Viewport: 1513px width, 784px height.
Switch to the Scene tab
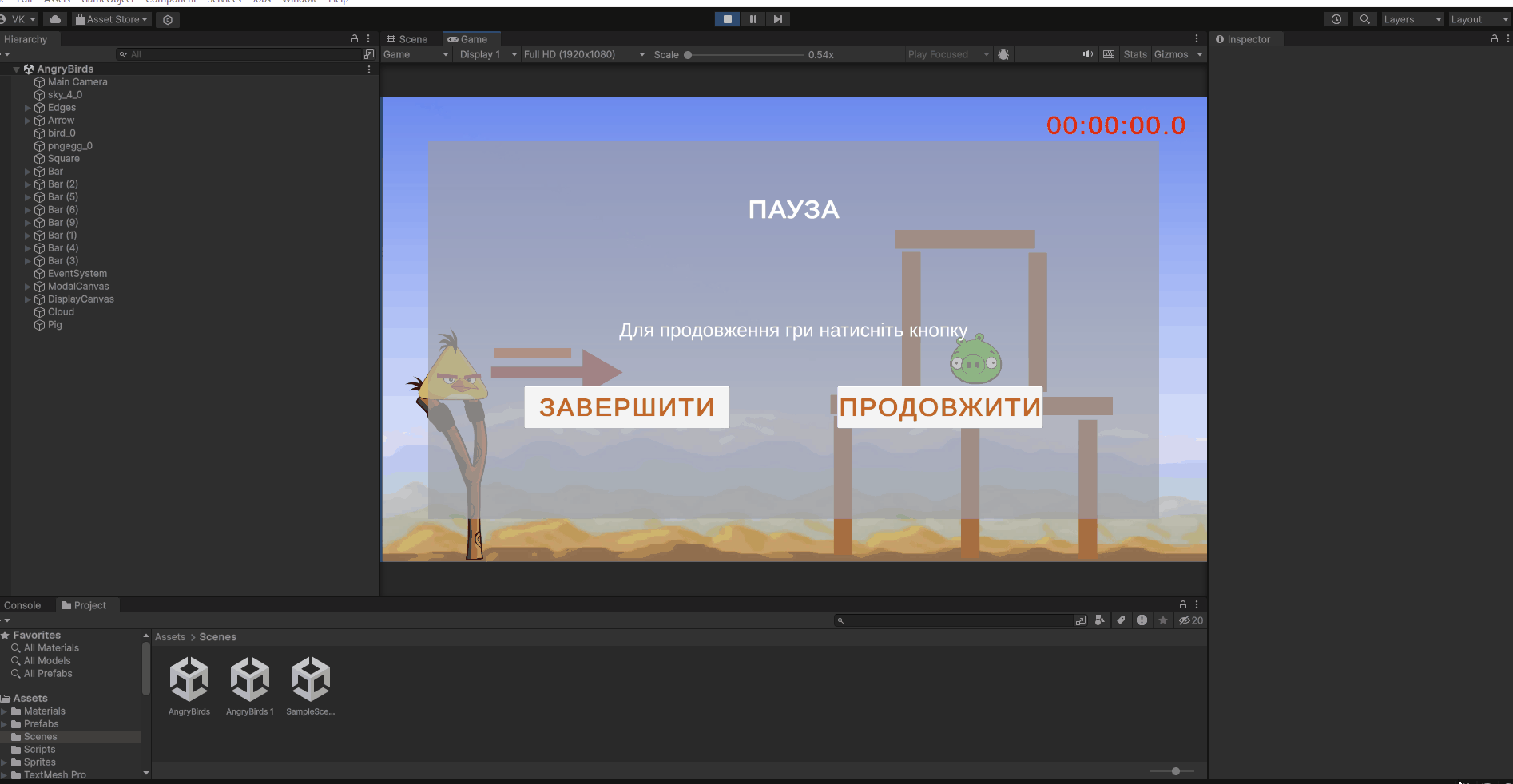[407, 39]
